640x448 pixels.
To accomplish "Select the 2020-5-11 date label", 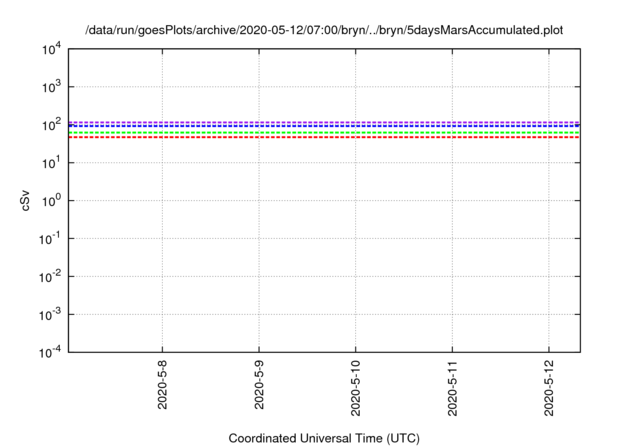I will (452, 388).
